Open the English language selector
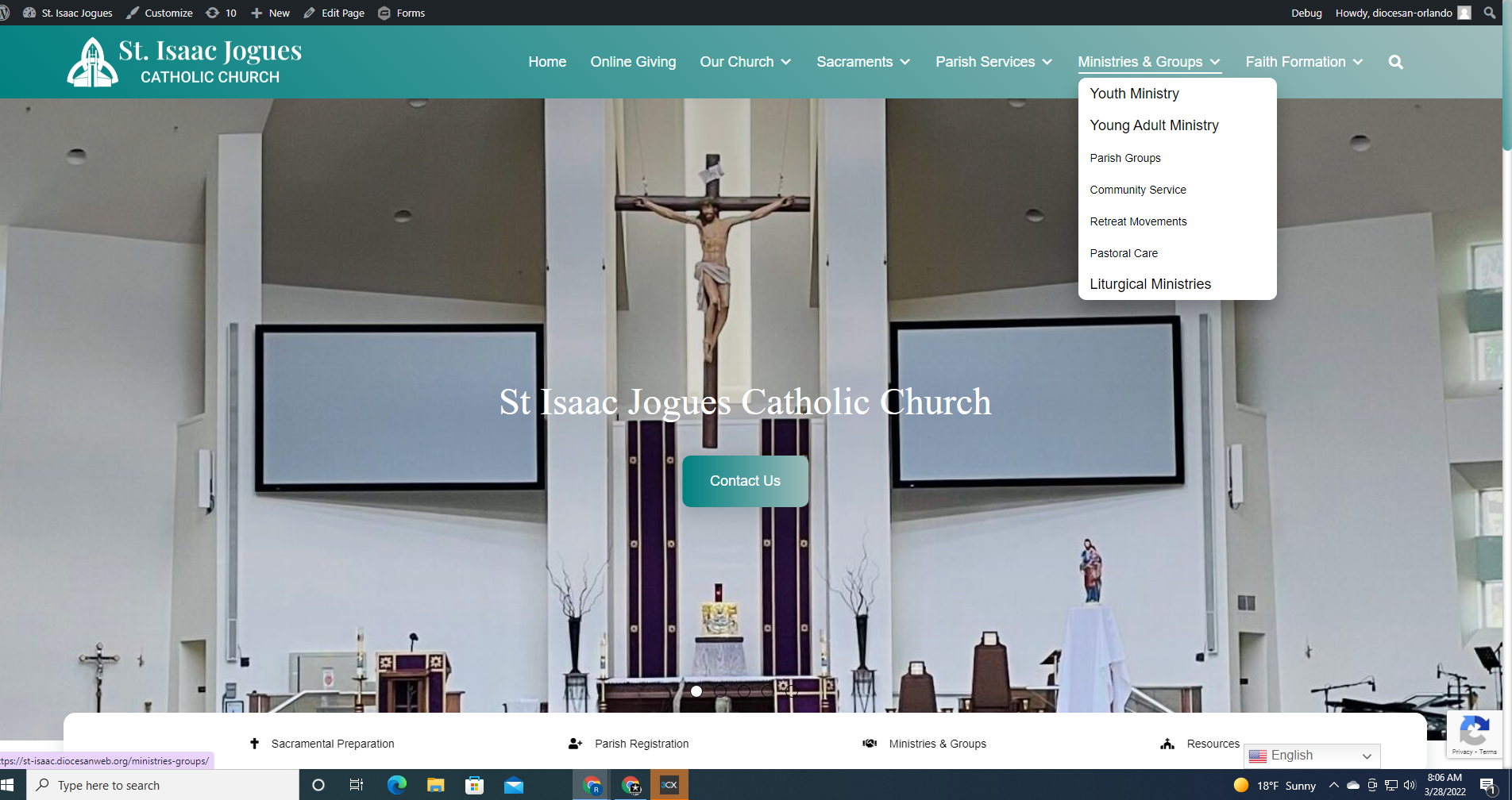Viewport: 1512px width, 800px height. [1312, 756]
